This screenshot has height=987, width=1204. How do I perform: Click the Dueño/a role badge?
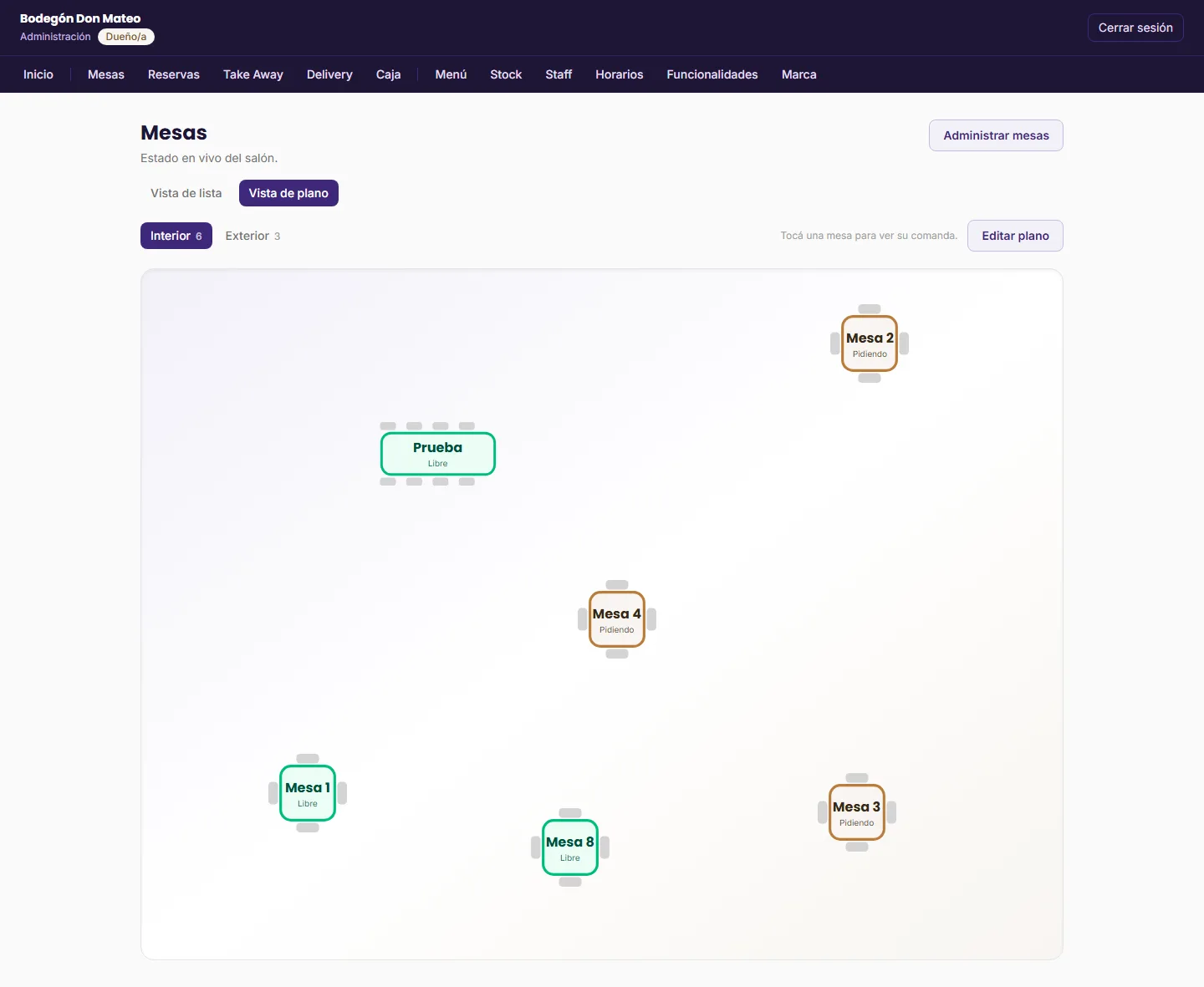pos(126,37)
